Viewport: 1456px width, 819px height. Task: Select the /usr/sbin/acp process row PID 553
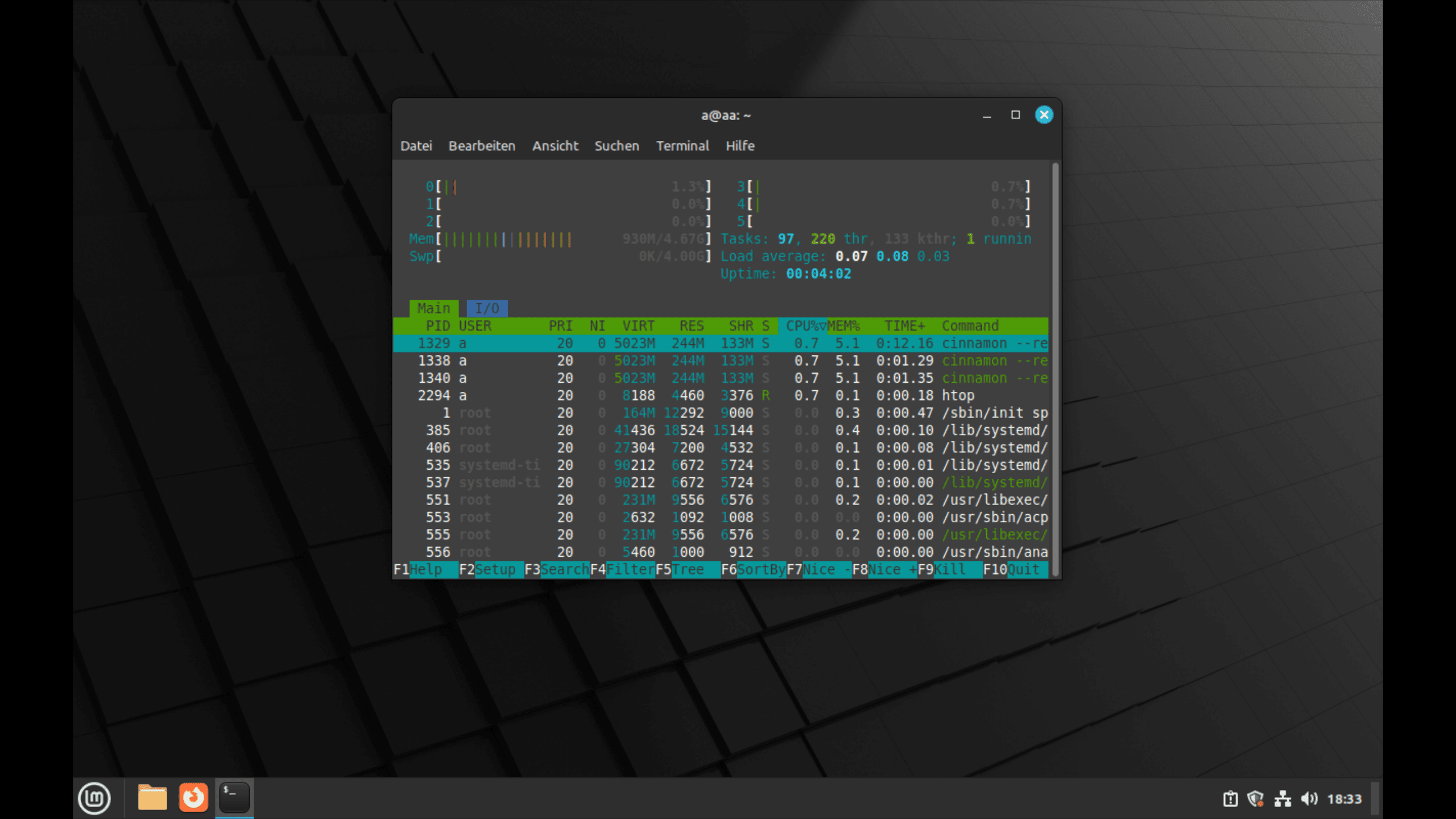[x=721, y=518]
